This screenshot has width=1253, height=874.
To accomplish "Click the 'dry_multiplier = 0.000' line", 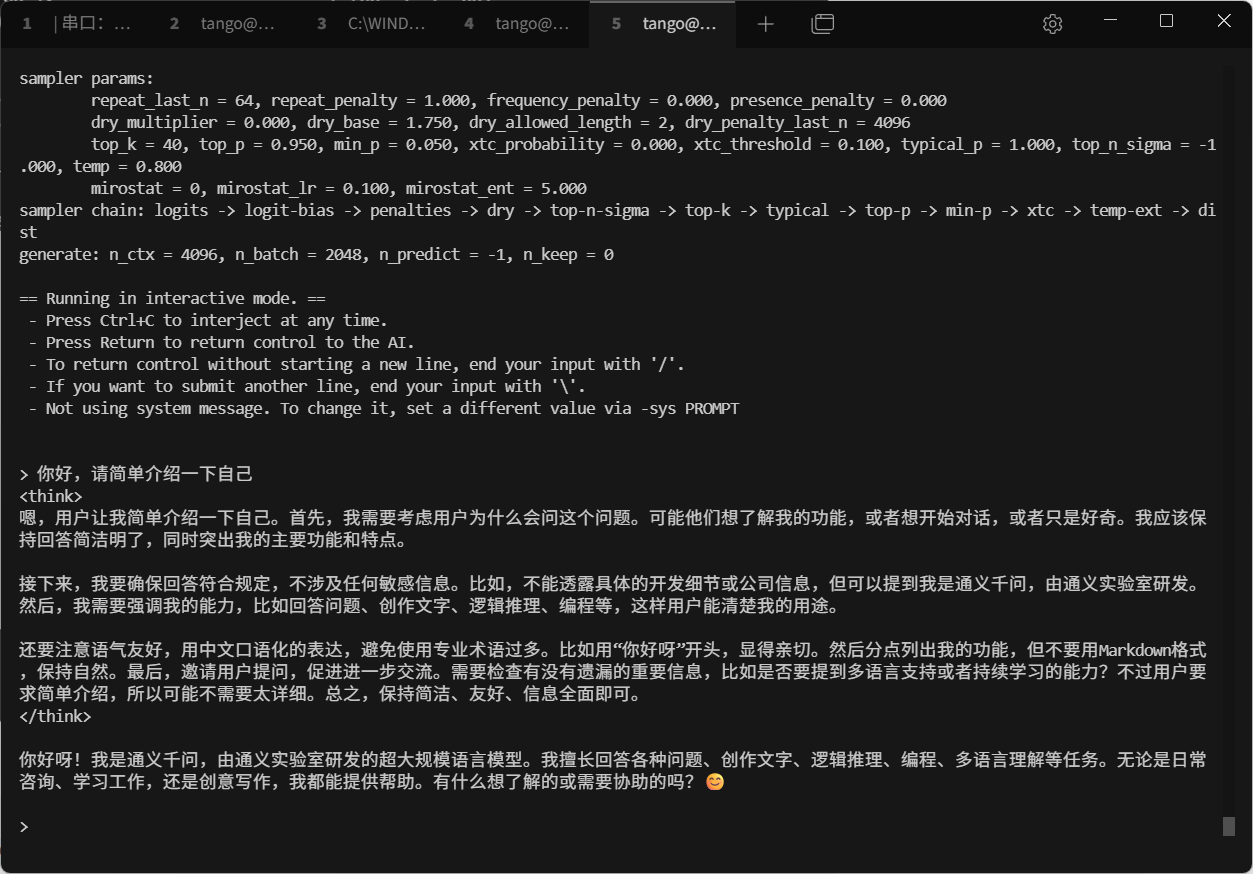I will tap(501, 122).
